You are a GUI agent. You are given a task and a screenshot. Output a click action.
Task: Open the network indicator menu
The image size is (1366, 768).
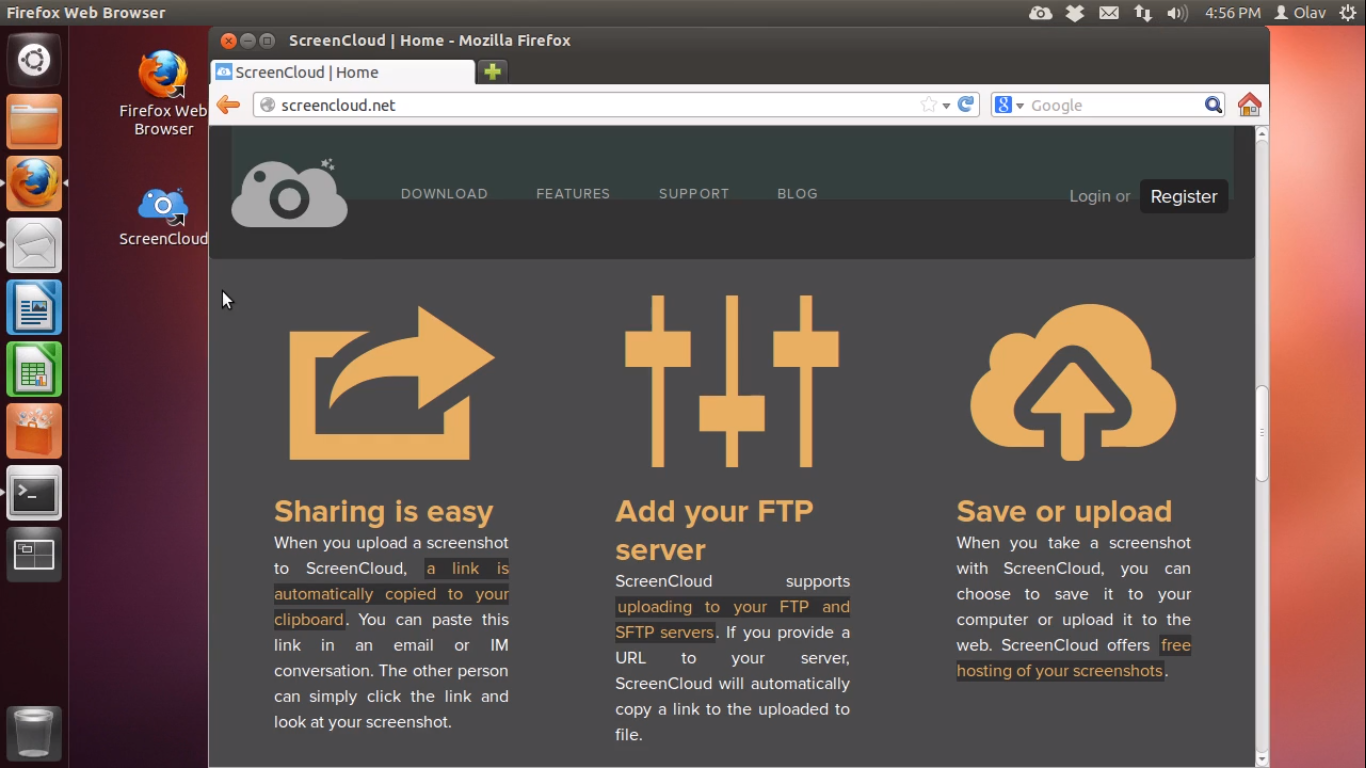pyautogui.click(x=1142, y=13)
